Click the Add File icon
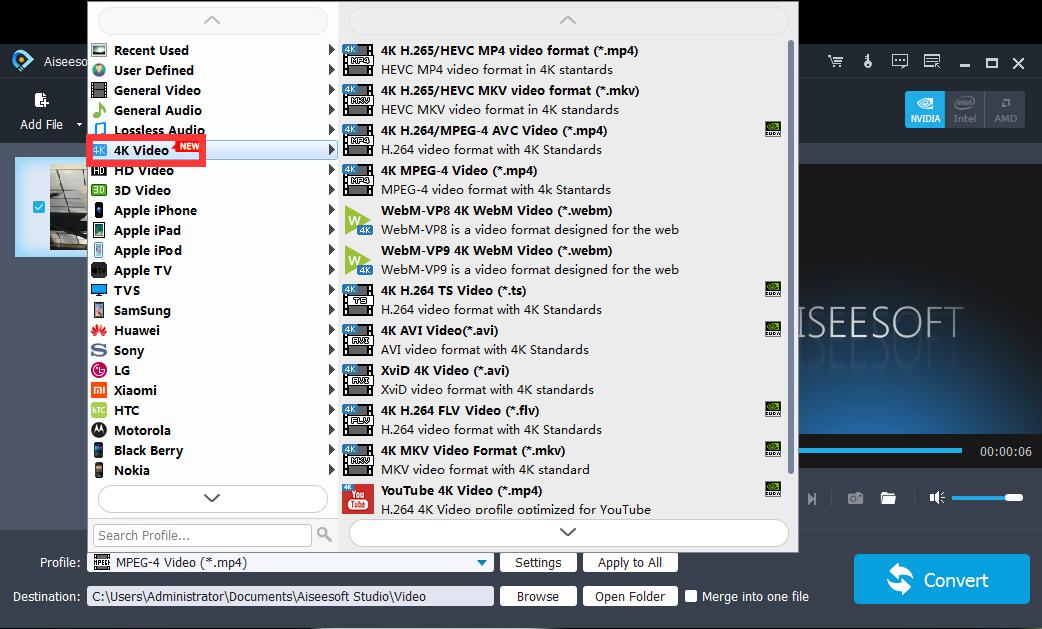 41,100
